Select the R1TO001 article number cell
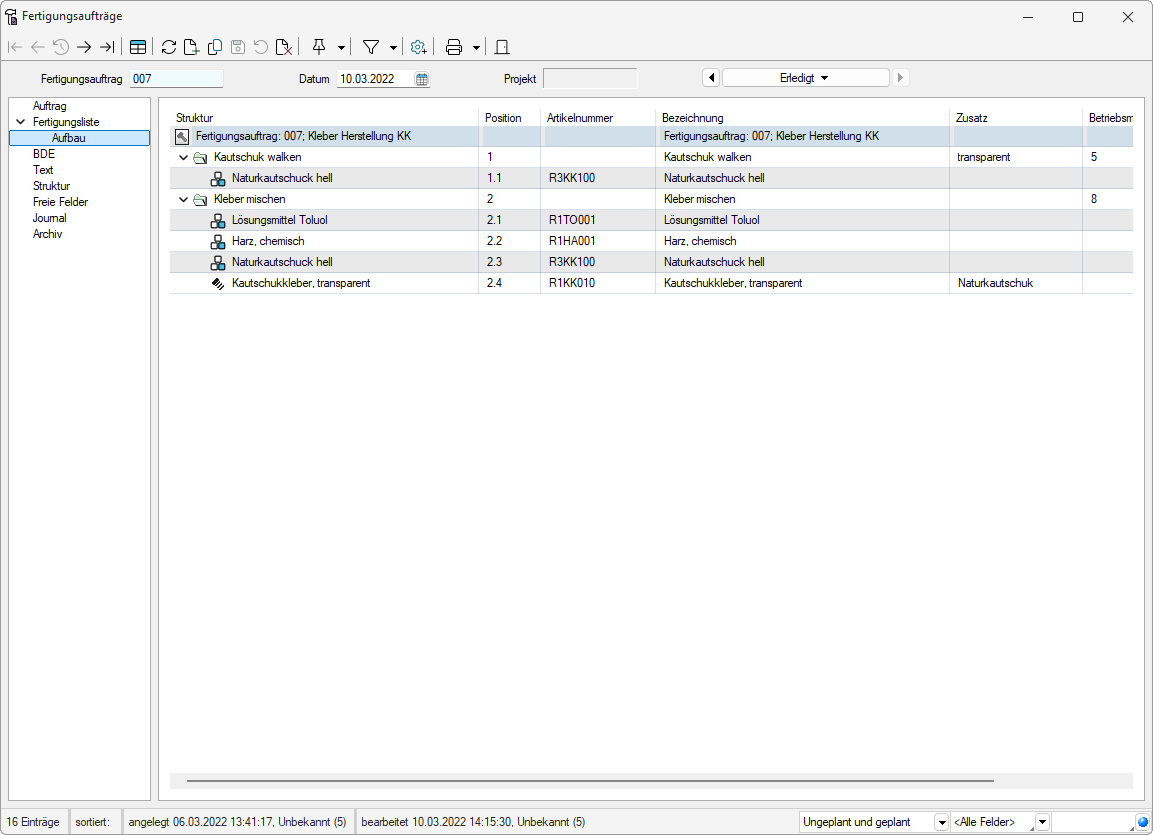Image resolution: width=1153 pixels, height=835 pixels. pyautogui.click(x=598, y=221)
